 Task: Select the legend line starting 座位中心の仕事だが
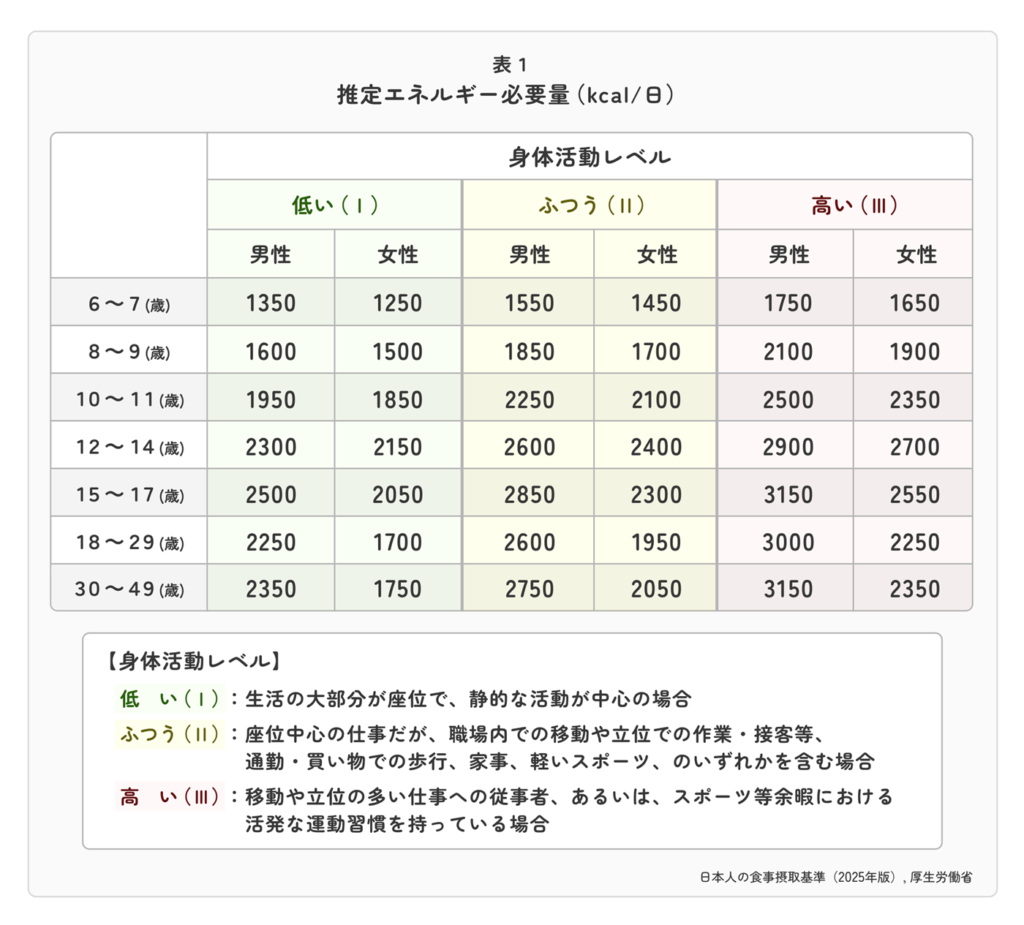coord(536,735)
